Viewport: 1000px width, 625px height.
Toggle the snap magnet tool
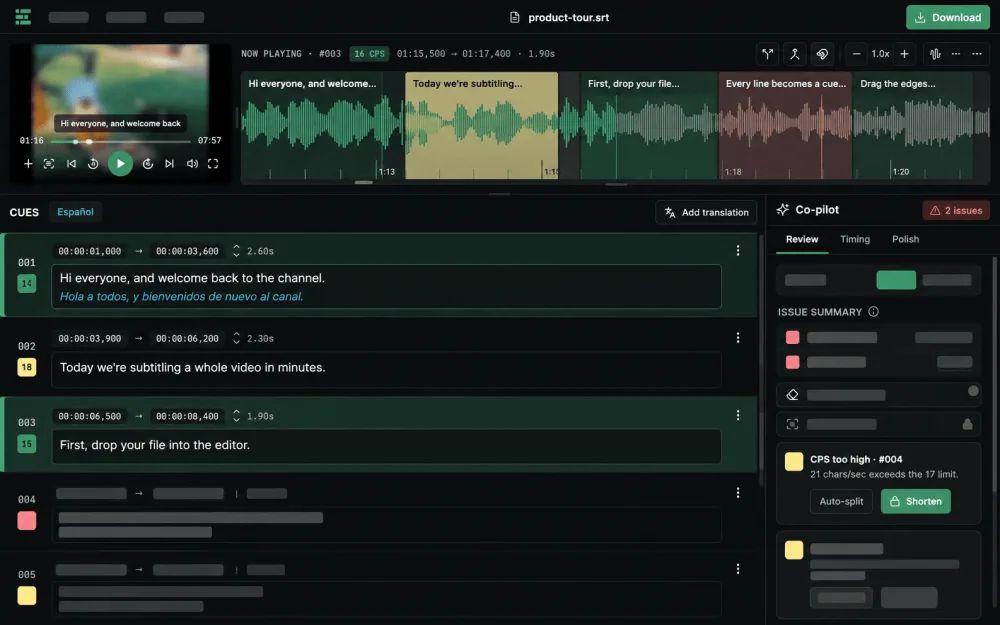click(822, 54)
